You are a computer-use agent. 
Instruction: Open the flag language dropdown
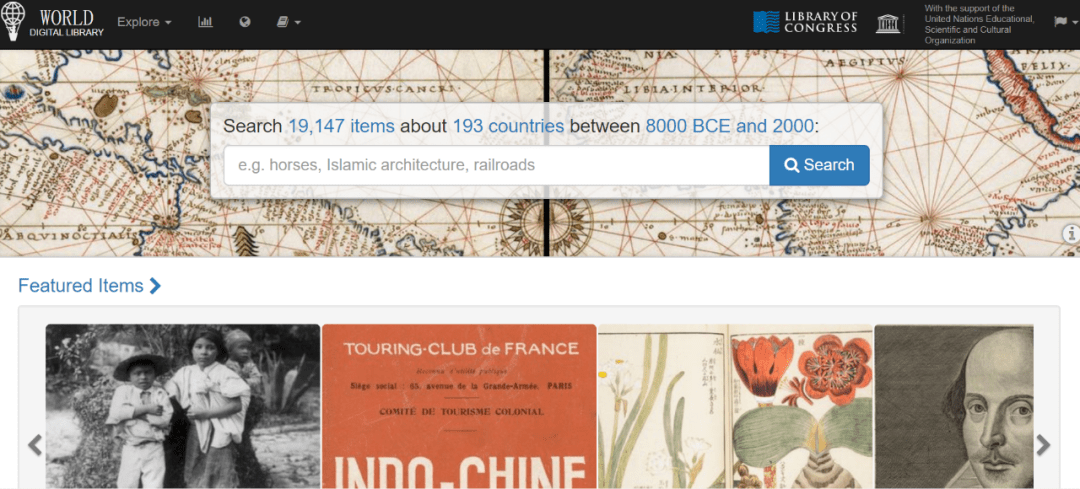[1066, 22]
